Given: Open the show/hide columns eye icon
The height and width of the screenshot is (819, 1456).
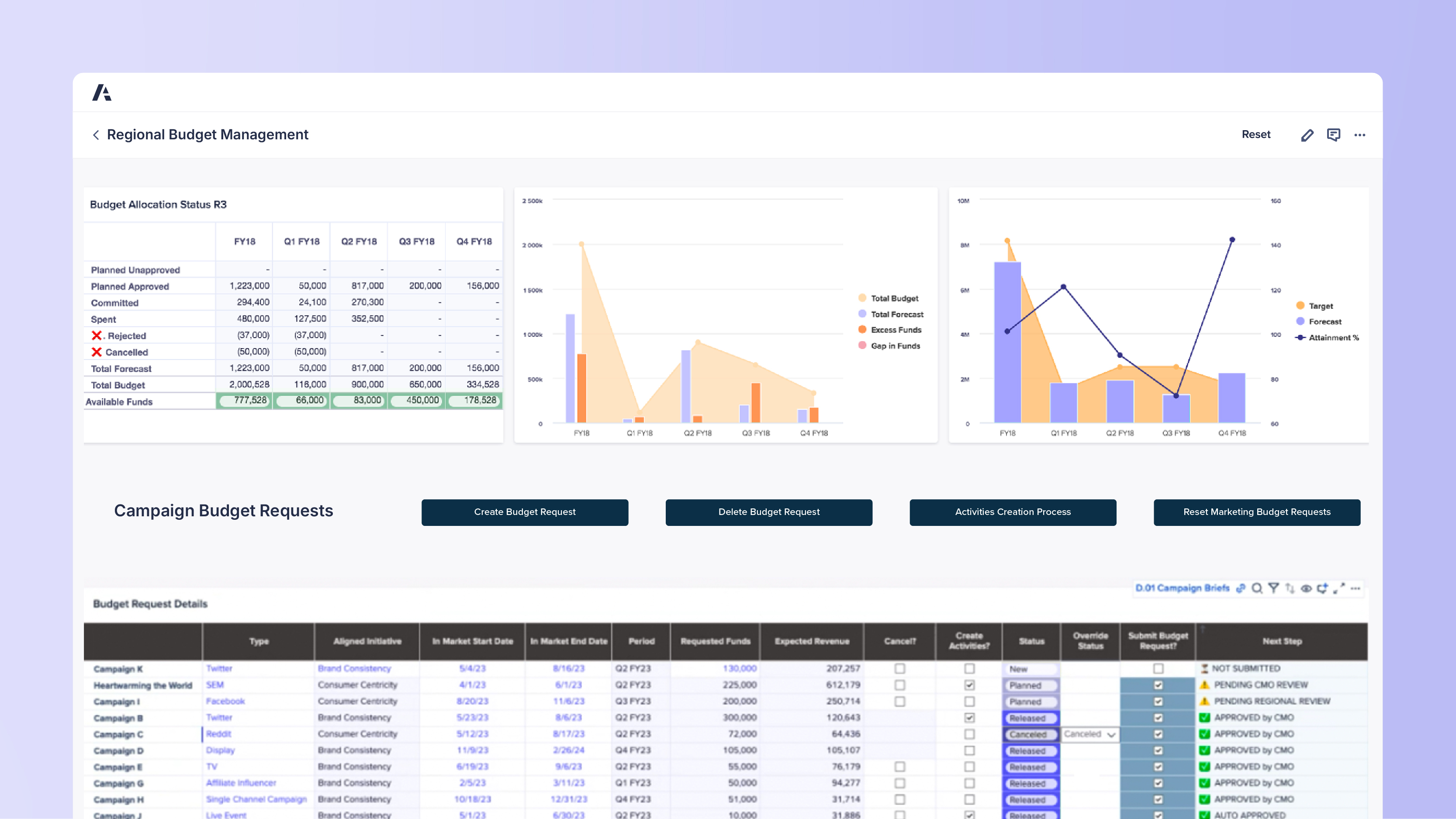Looking at the screenshot, I should point(1306,588).
